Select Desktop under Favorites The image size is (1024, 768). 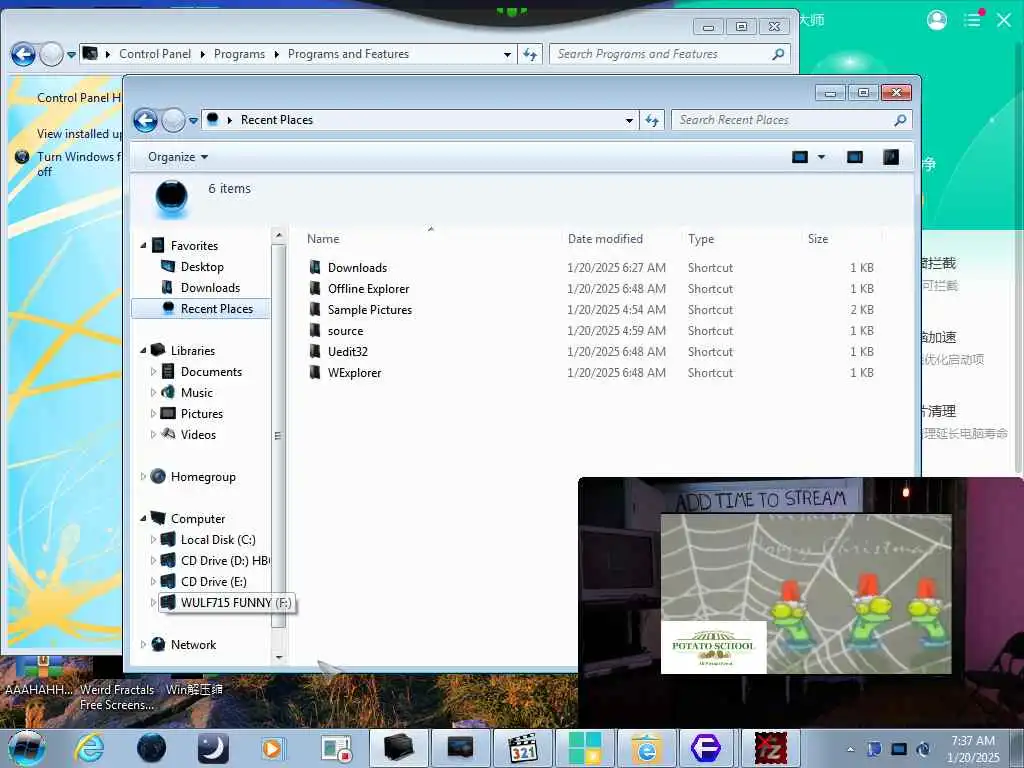(x=202, y=266)
